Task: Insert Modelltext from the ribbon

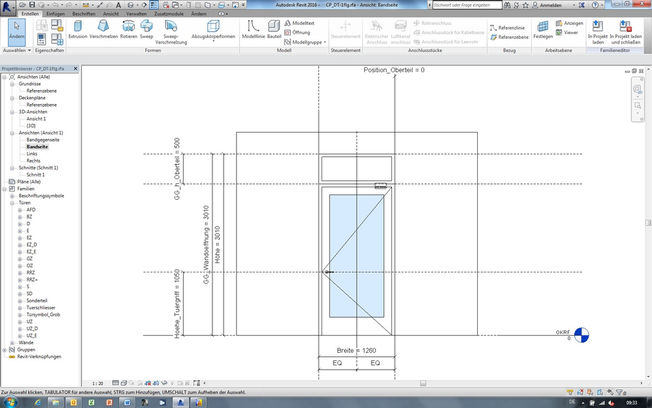Action: (299, 23)
